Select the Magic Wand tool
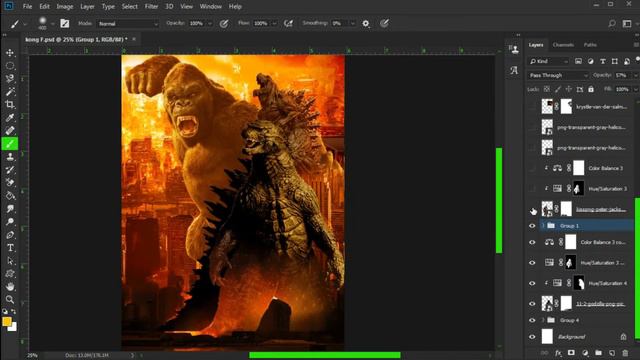This screenshot has width=640, height=360. 10,91
